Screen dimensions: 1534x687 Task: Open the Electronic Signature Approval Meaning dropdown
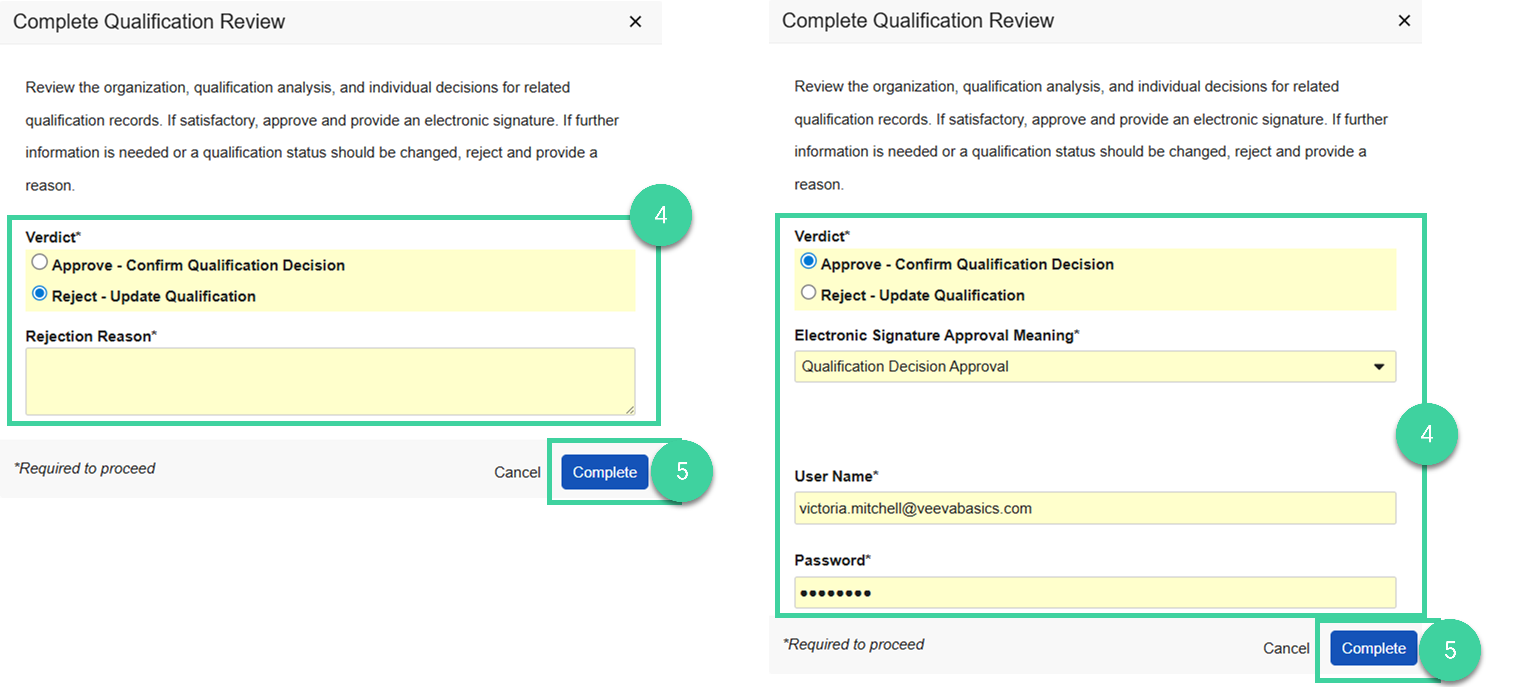click(1095, 366)
